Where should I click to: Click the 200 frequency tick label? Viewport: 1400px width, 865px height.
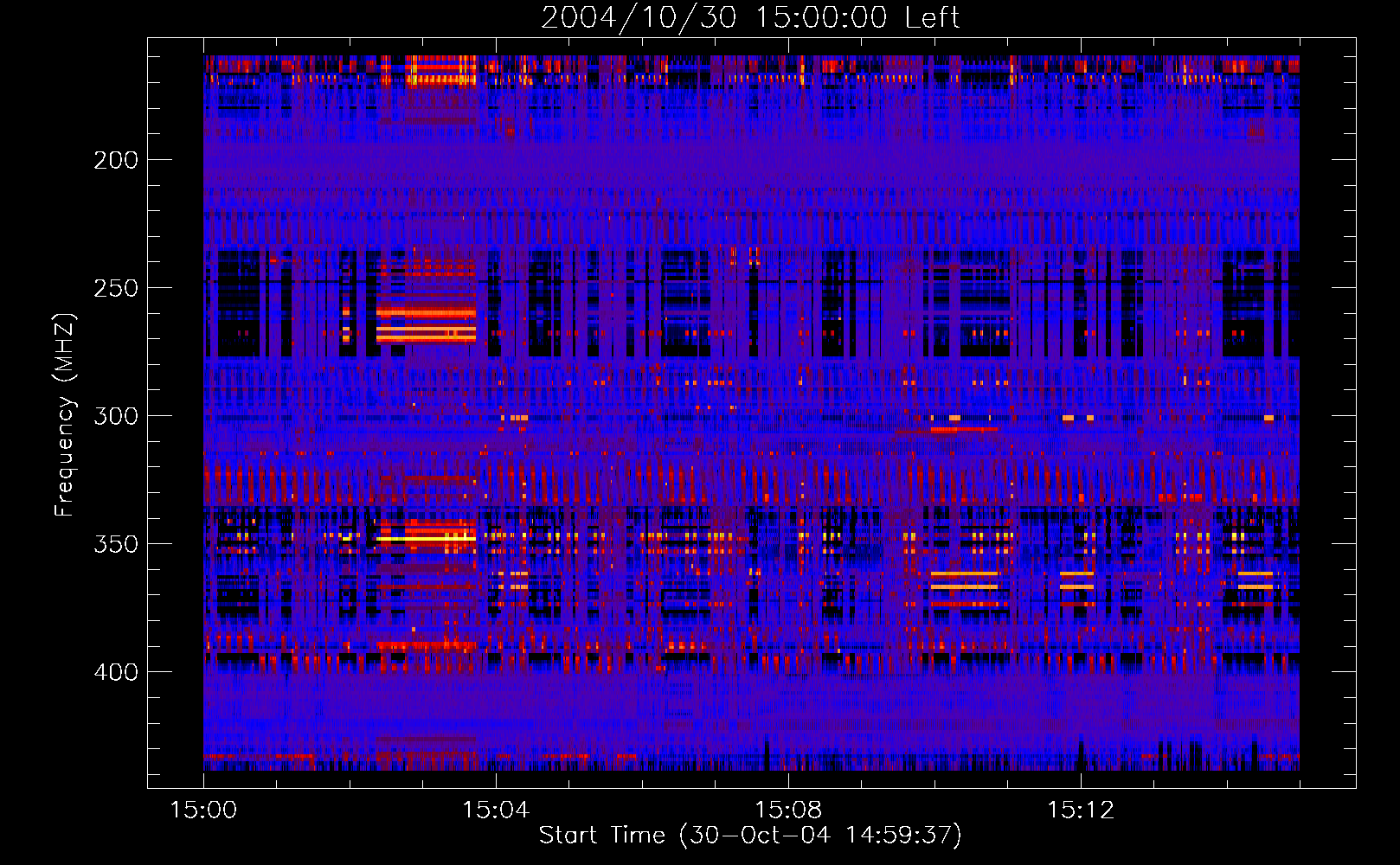coord(116,160)
